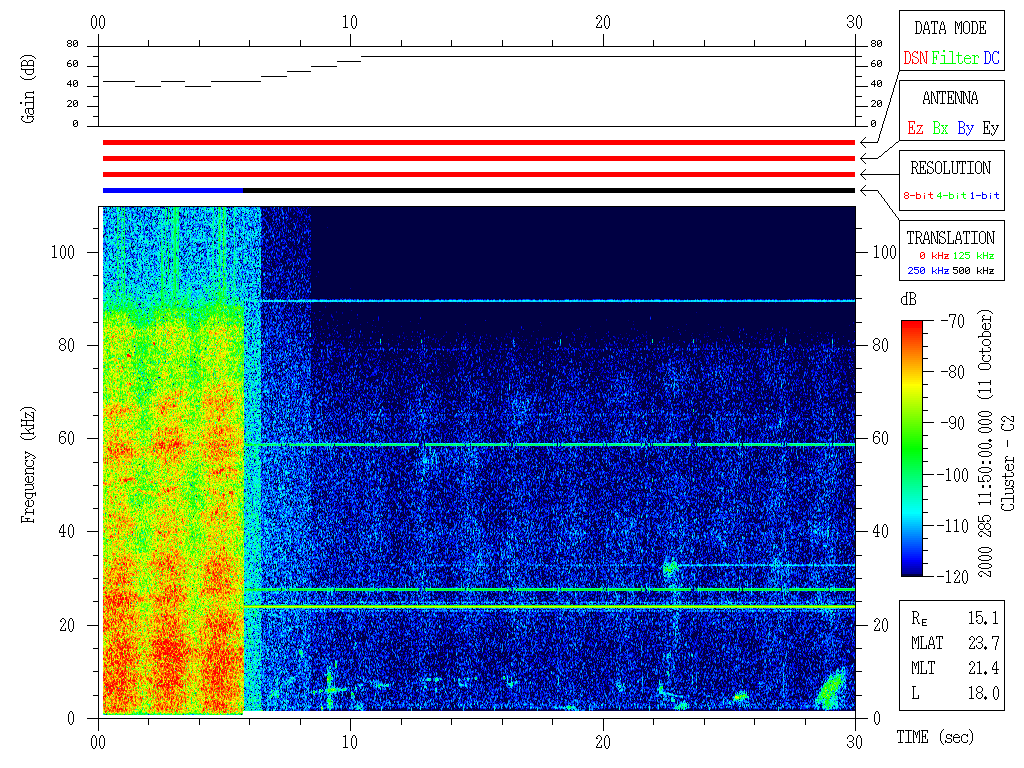The image size is (1024, 768).
Task: Click the blue segment of the translation bar
Action: 172,190
